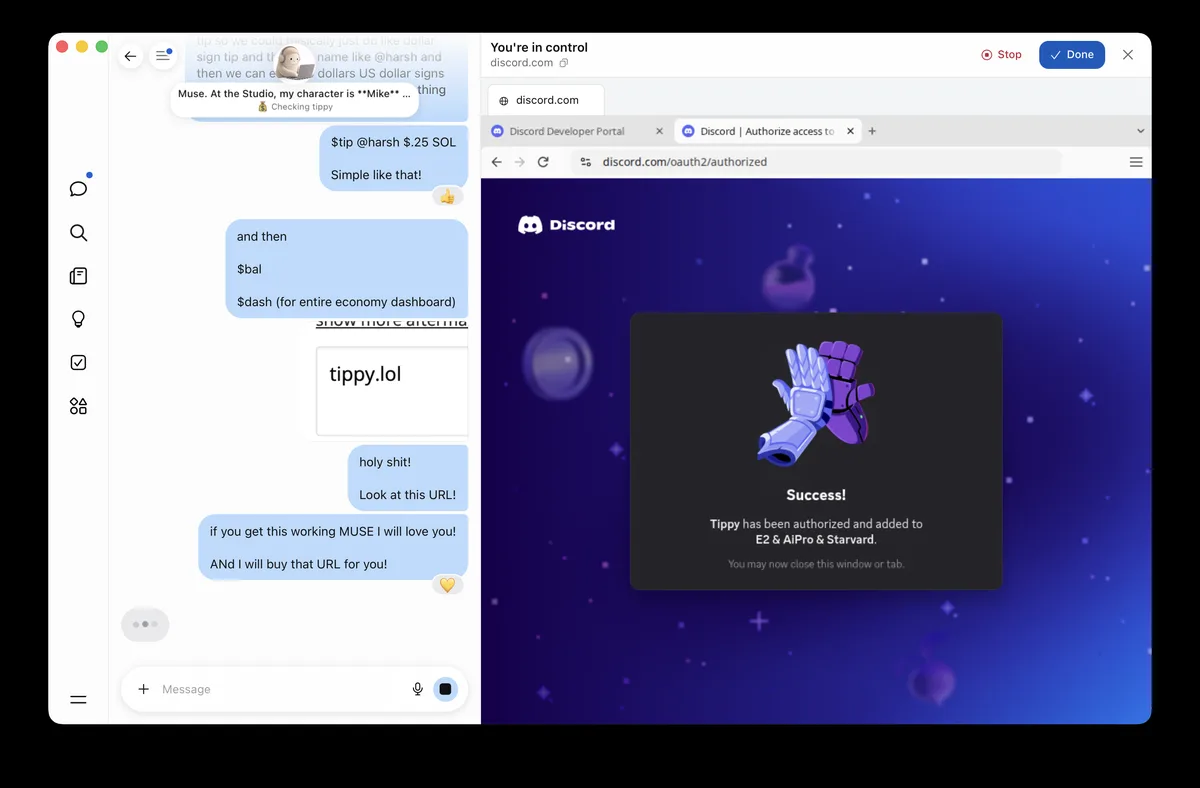This screenshot has height=788, width=1200.
Task: Focus the Message input field
Action: tap(280, 689)
